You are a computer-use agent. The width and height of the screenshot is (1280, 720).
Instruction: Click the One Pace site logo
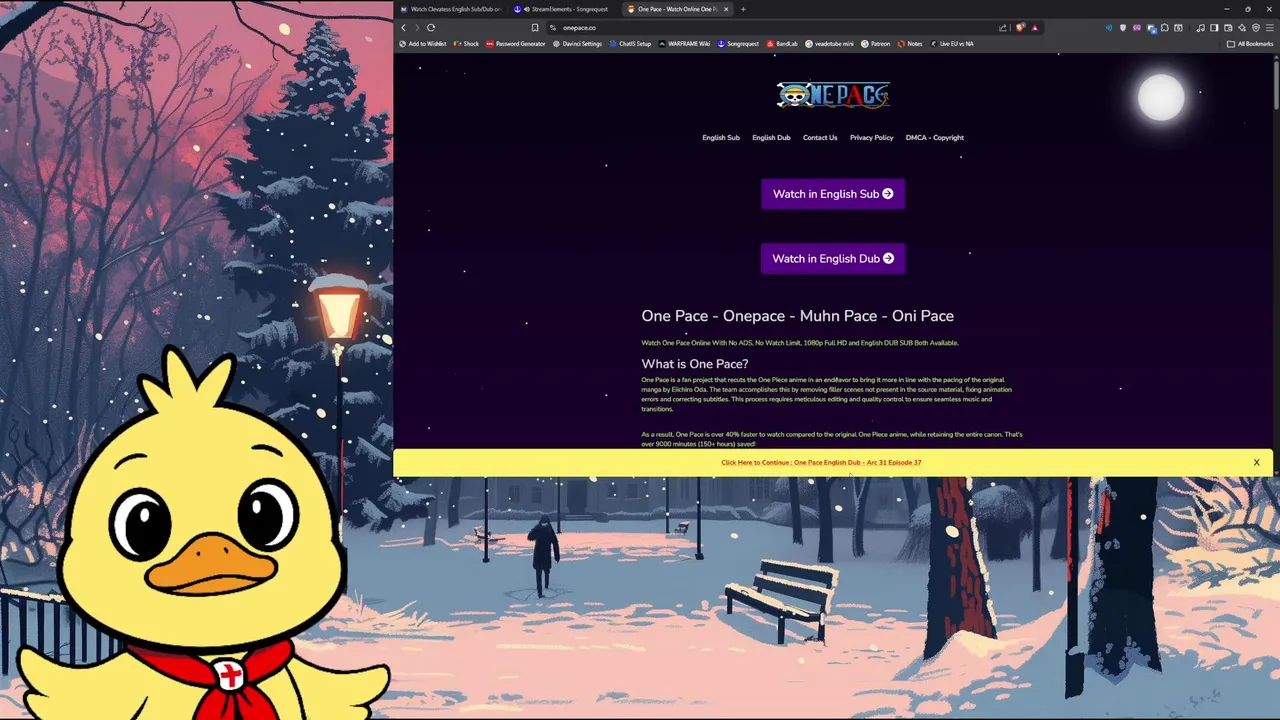[x=833, y=95]
